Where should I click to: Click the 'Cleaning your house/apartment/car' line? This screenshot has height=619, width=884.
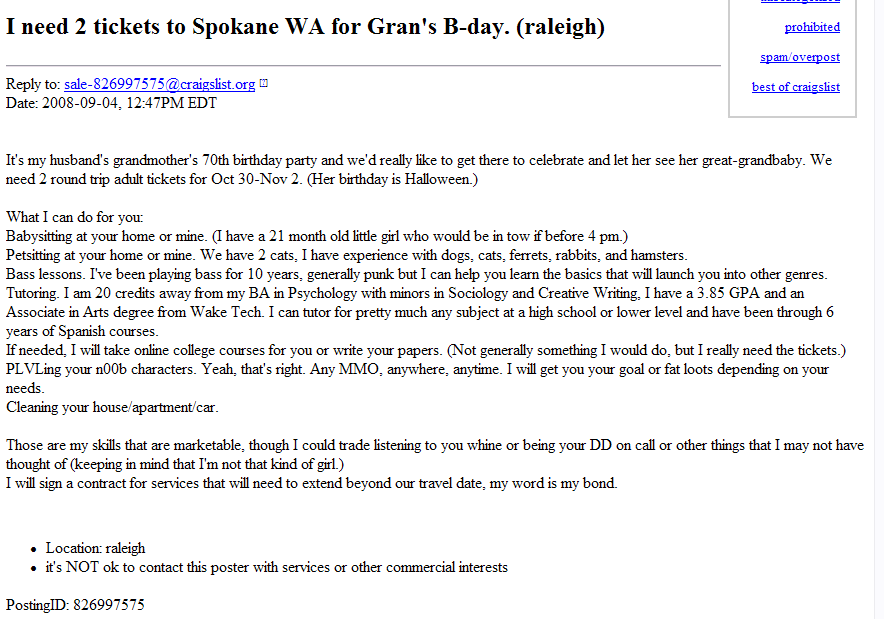[x=112, y=407]
